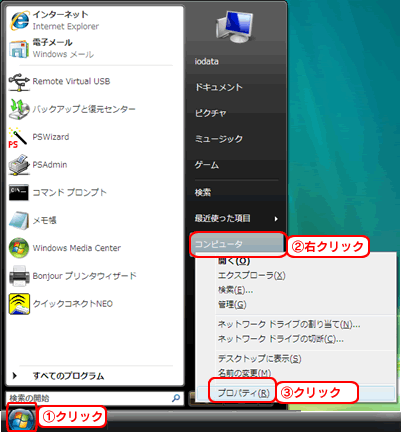Open Bonjour printer wizard icon
The image size is (401, 432).
[x=19, y=276]
